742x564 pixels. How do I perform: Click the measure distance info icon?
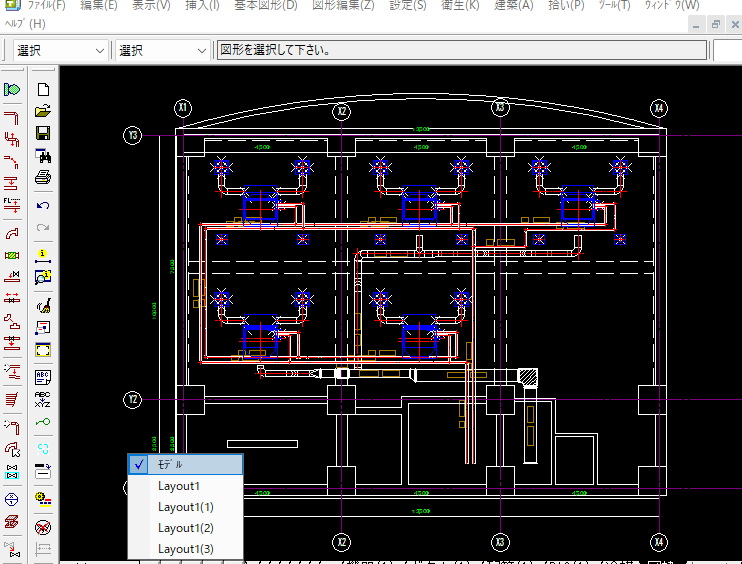pyautogui.click(x=43, y=255)
